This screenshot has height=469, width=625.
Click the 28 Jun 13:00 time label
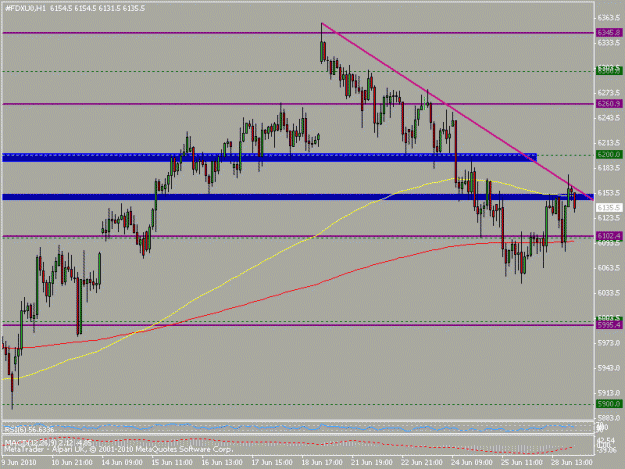pyautogui.click(x=572, y=462)
